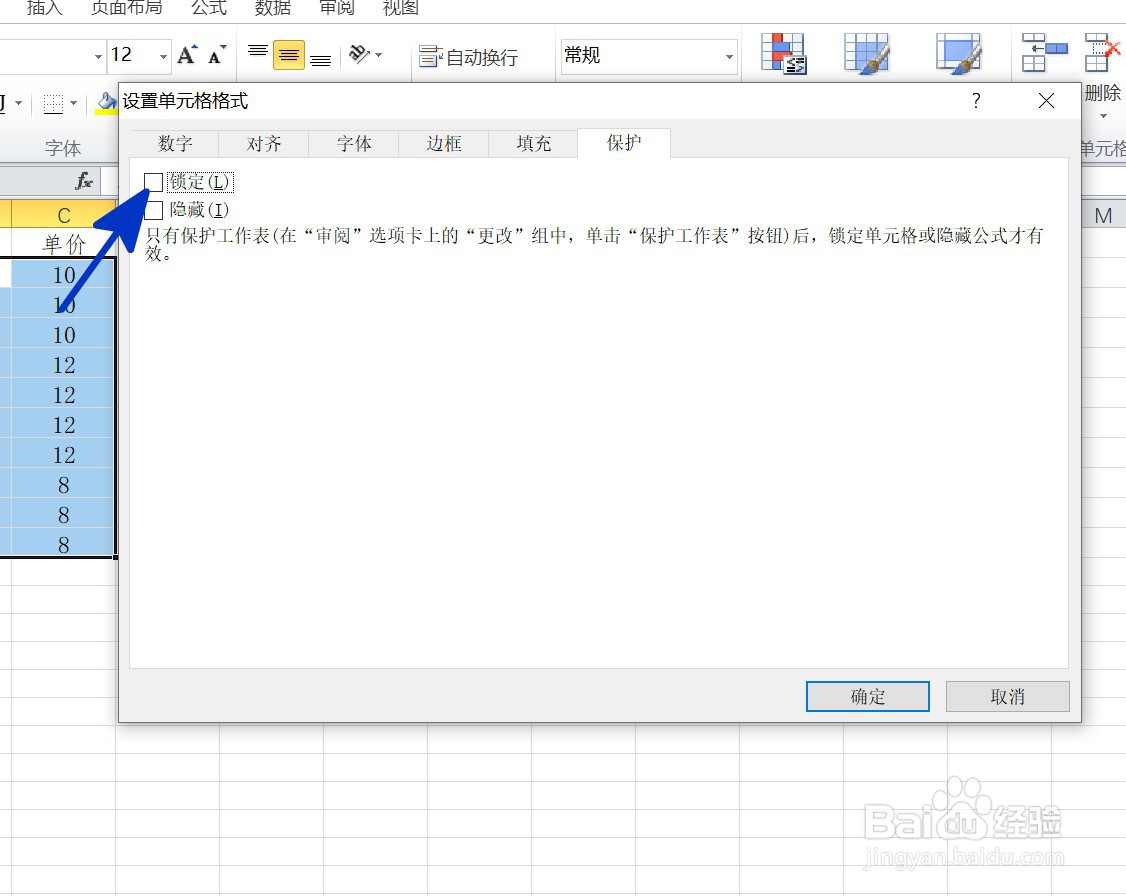Open the 插入 ribbon tab
The height and width of the screenshot is (896, 1126).
(x=45, y=8)
